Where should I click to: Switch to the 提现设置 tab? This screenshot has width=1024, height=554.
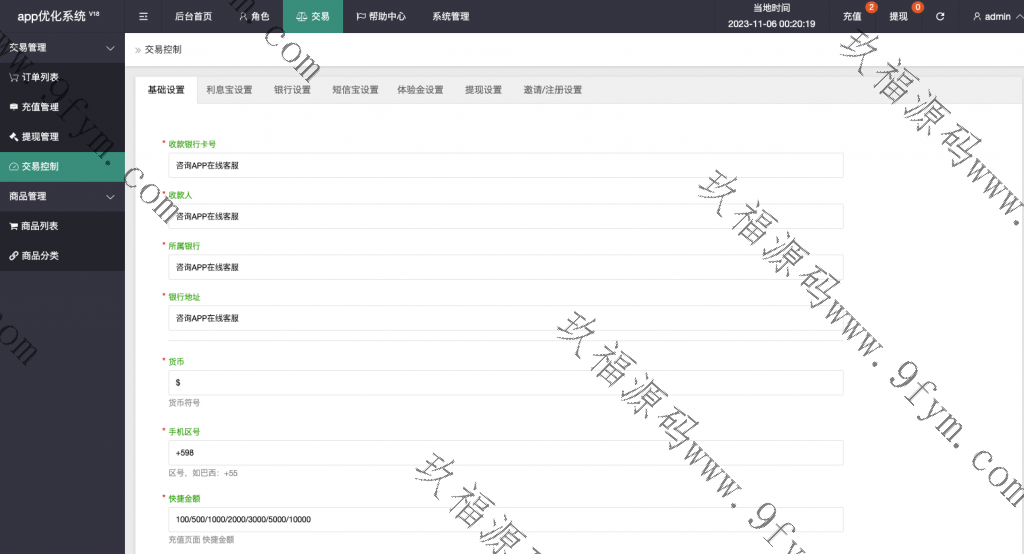[483, 90]
